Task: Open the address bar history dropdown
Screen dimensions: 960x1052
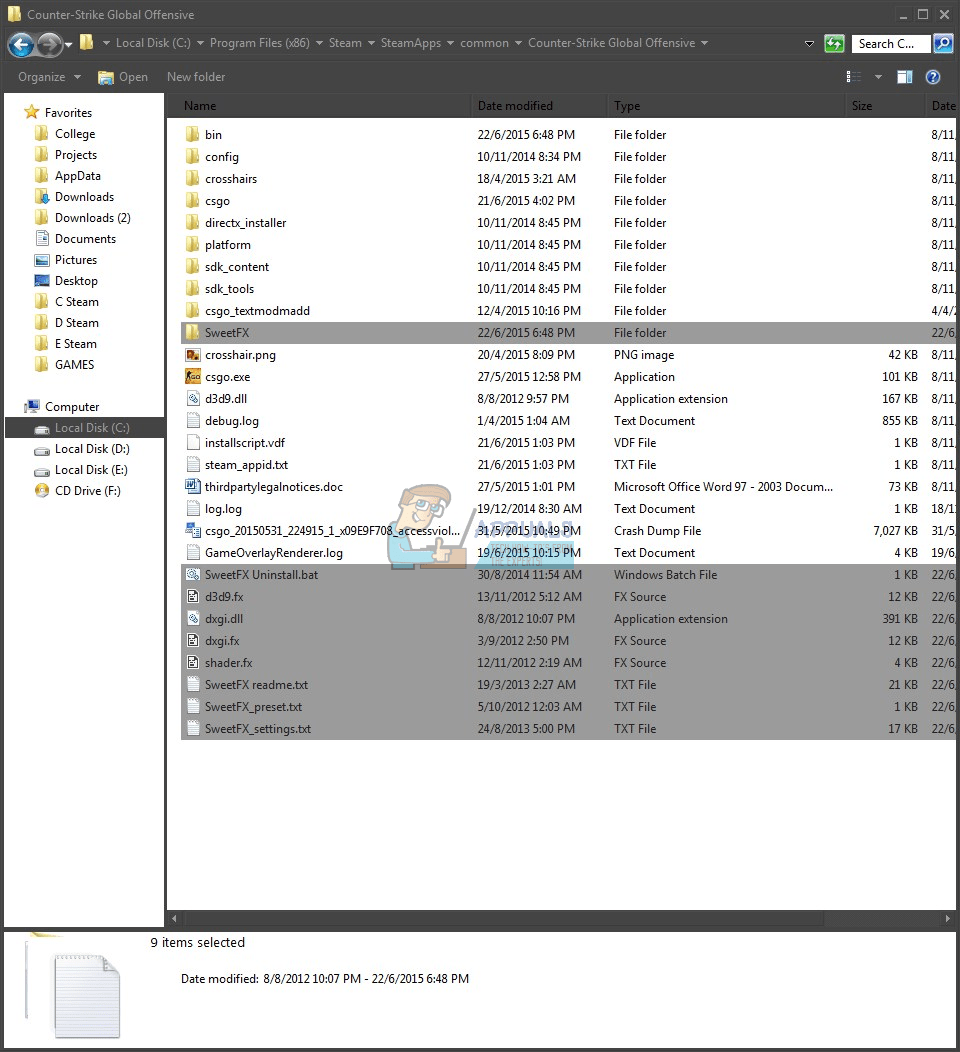Action: [809, 44]
